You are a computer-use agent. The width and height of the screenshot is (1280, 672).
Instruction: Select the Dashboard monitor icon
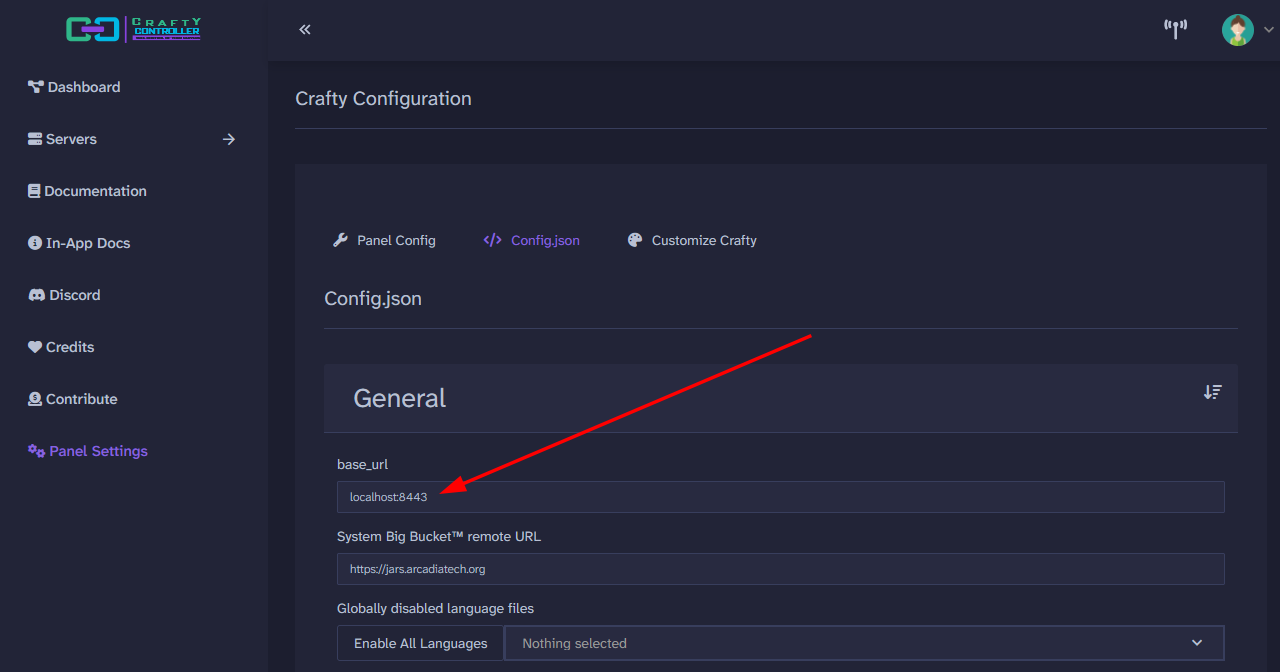(x=35, y=87)
